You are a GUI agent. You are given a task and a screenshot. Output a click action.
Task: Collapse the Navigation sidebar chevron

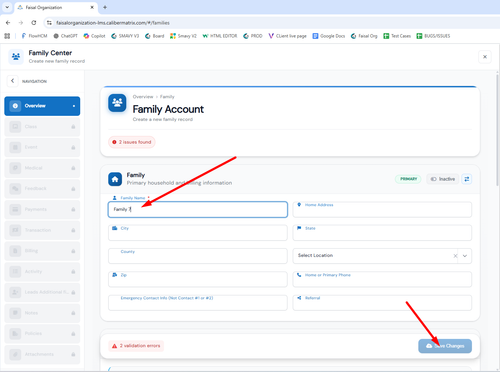point(13,81)
